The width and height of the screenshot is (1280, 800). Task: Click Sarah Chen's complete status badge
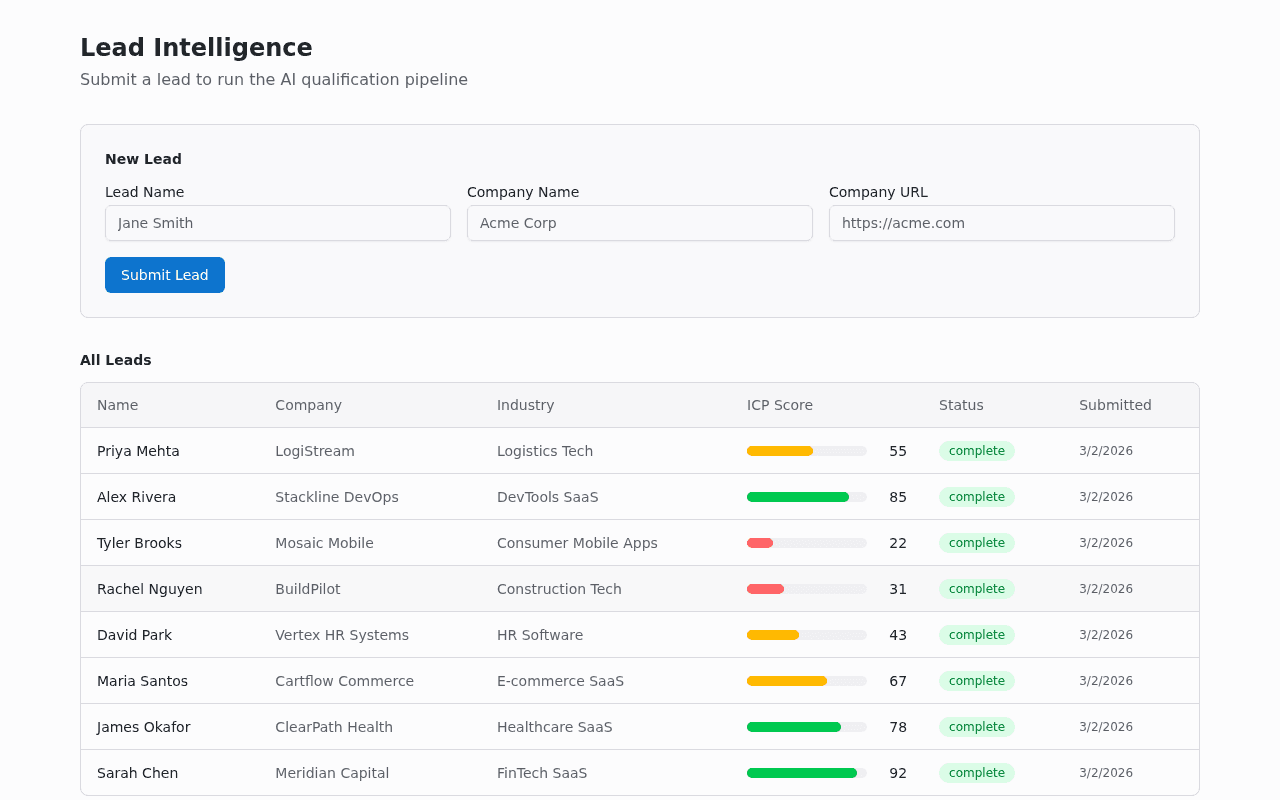pos(976,772)
